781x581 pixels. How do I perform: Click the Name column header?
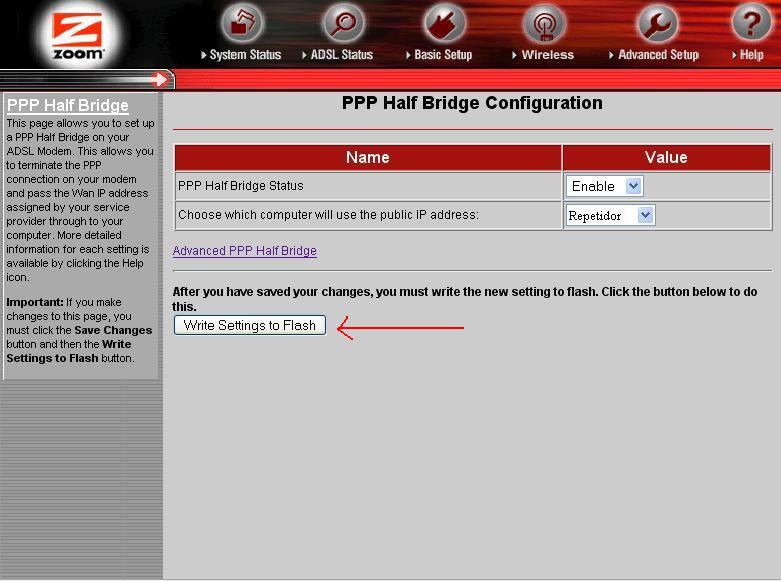(368, 157)
